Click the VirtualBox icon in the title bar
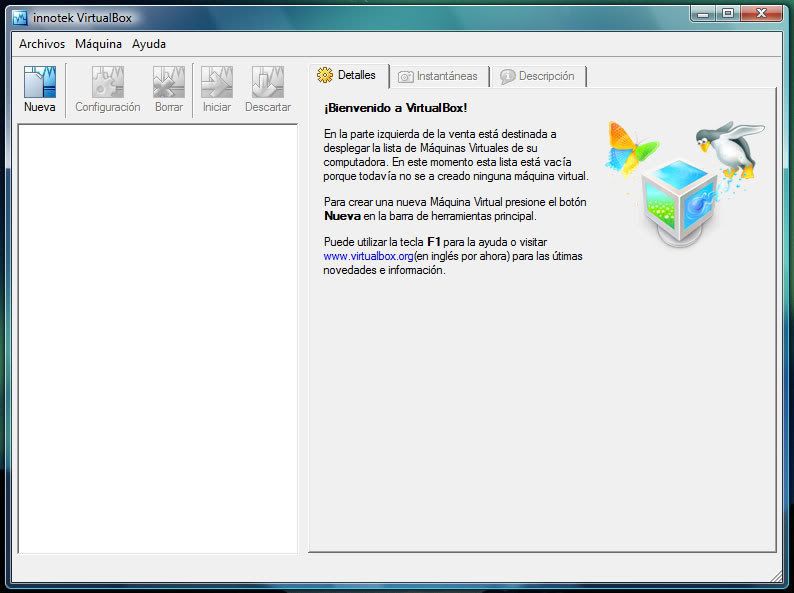The width and height of the screenshot is (794, 593). 20,18
